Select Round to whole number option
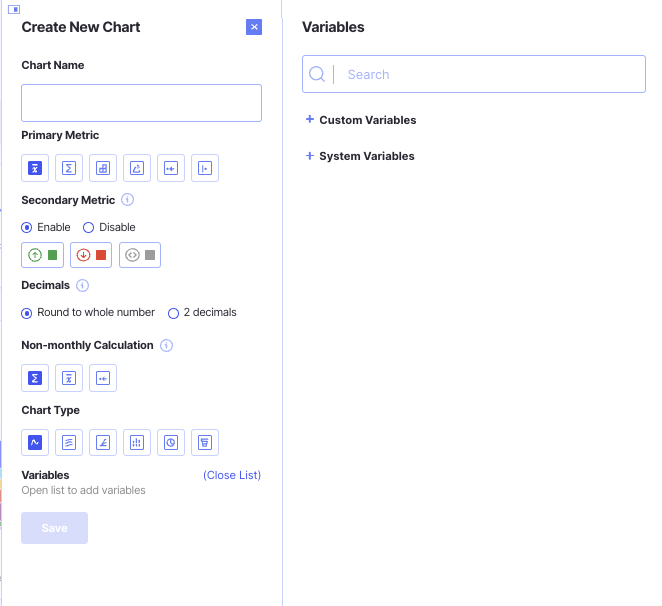This screenshot has height=606, width=662. 27,312
